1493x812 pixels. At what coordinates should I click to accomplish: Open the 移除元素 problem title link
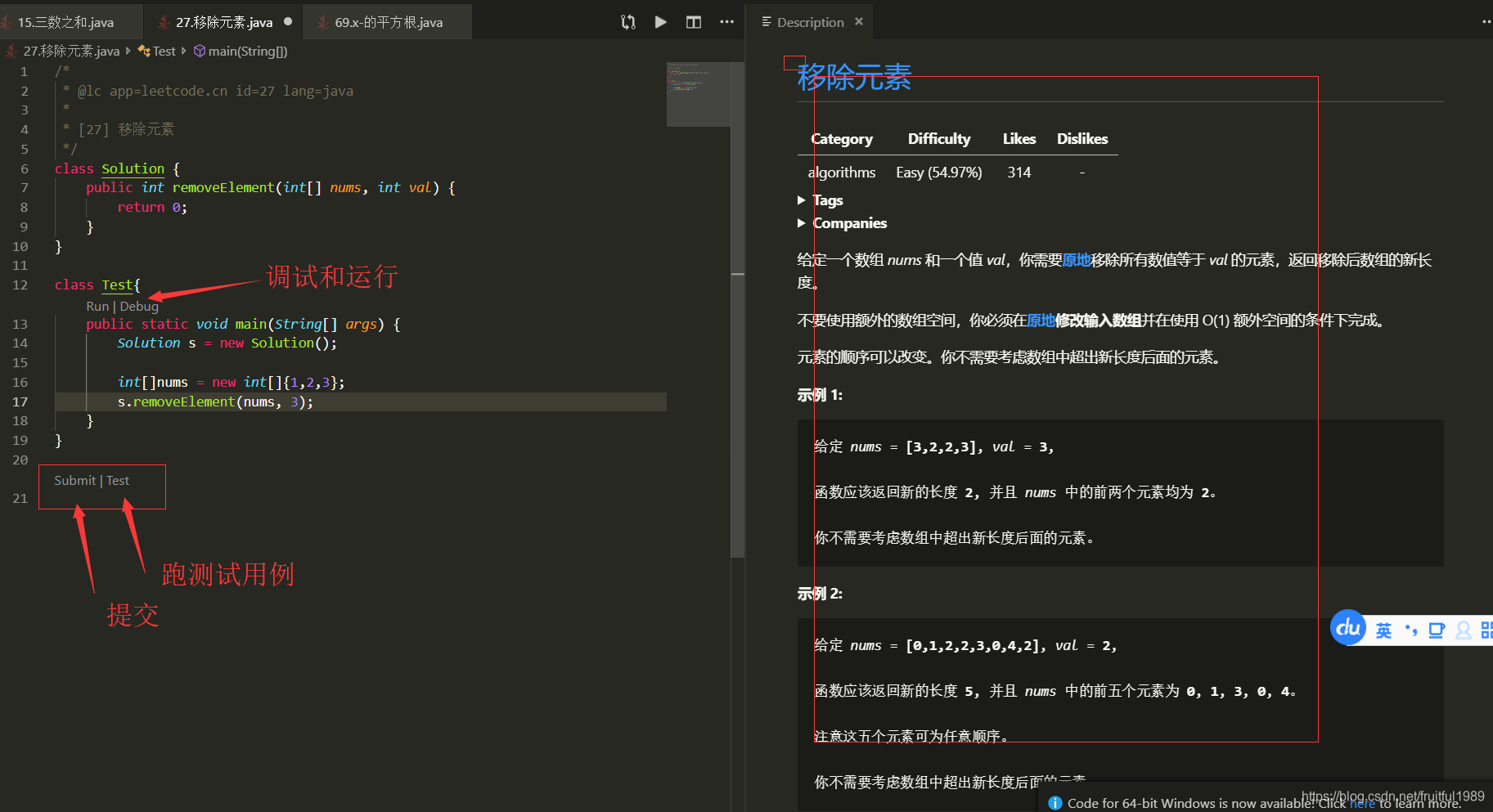(x=854, y=78)
